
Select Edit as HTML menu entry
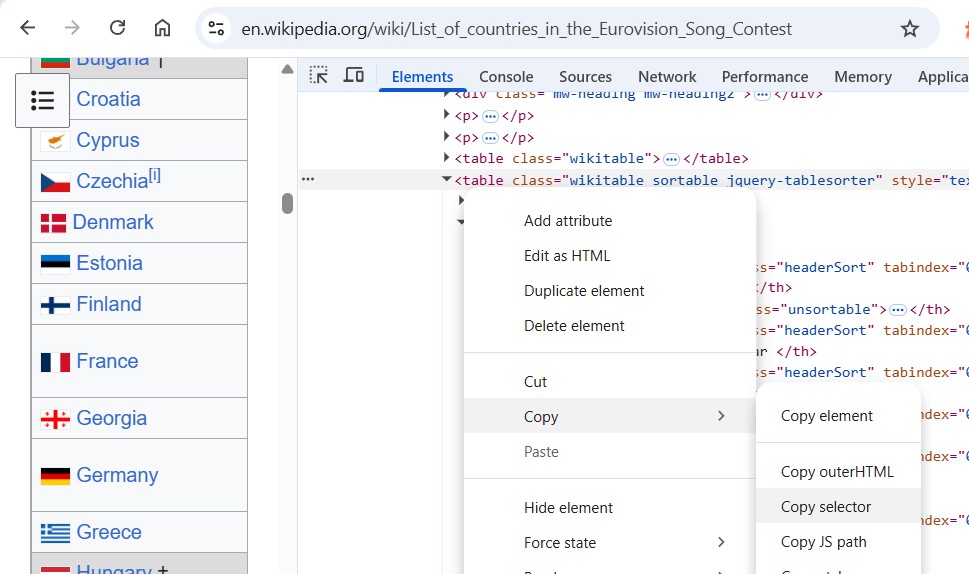pyautogui.click(x=567, y=256)
